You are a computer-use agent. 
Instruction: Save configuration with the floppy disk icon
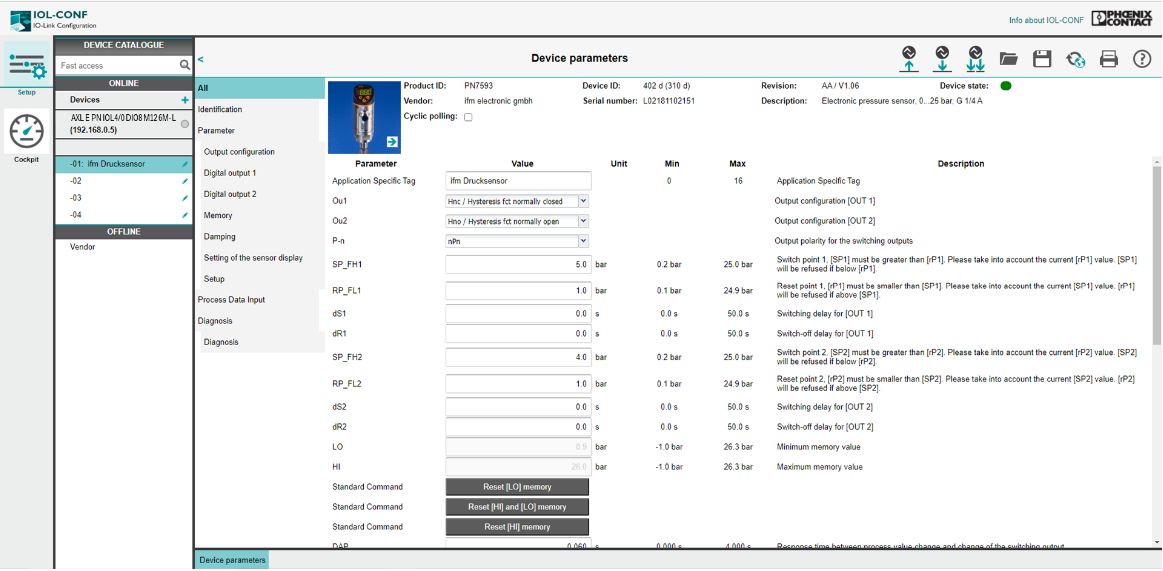click(x=1042, y=59)
